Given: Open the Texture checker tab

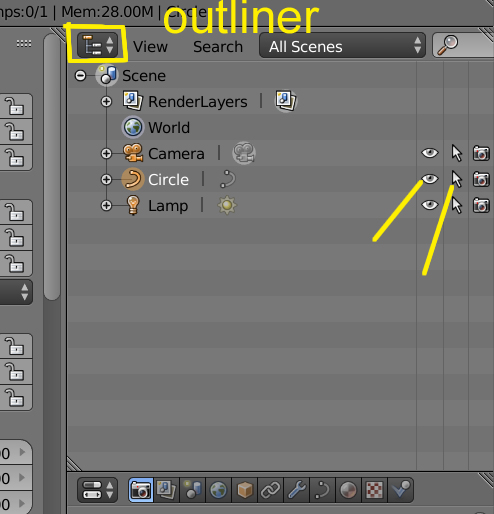Looking at the screenshot, I should tap(375, 490).
